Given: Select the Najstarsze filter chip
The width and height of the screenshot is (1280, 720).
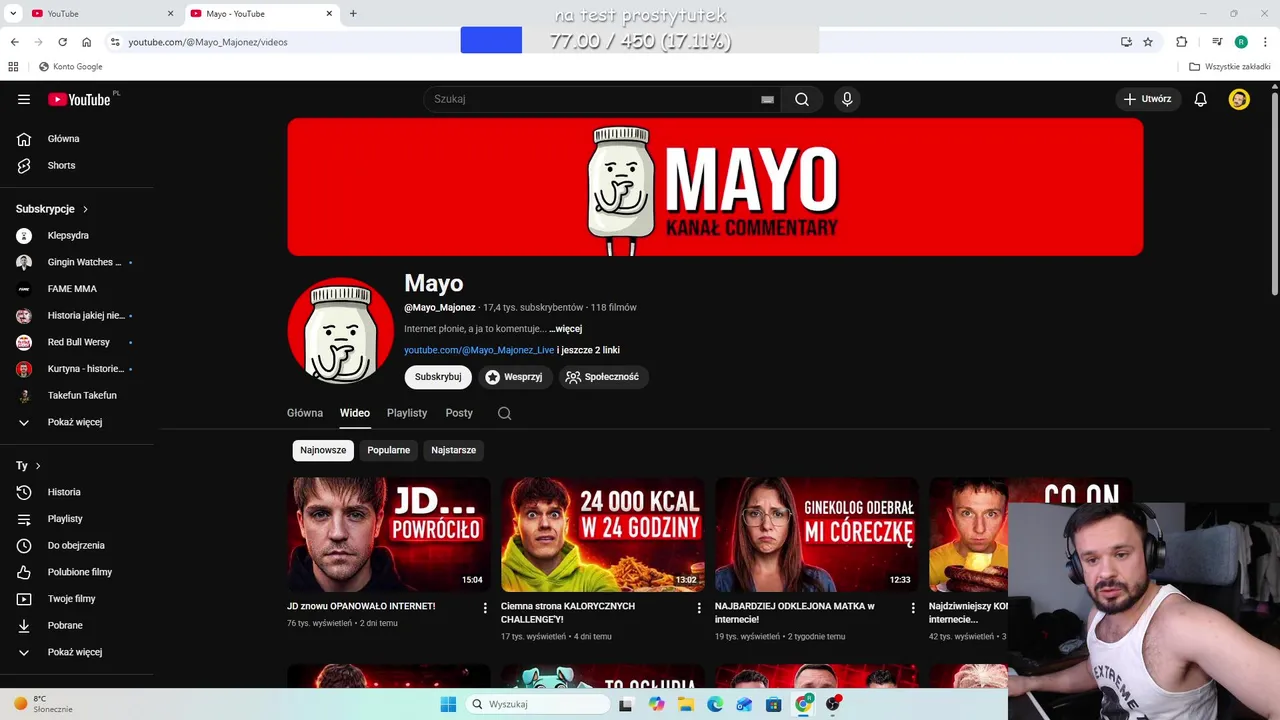Looking at the screenshot, I should 454,450.
